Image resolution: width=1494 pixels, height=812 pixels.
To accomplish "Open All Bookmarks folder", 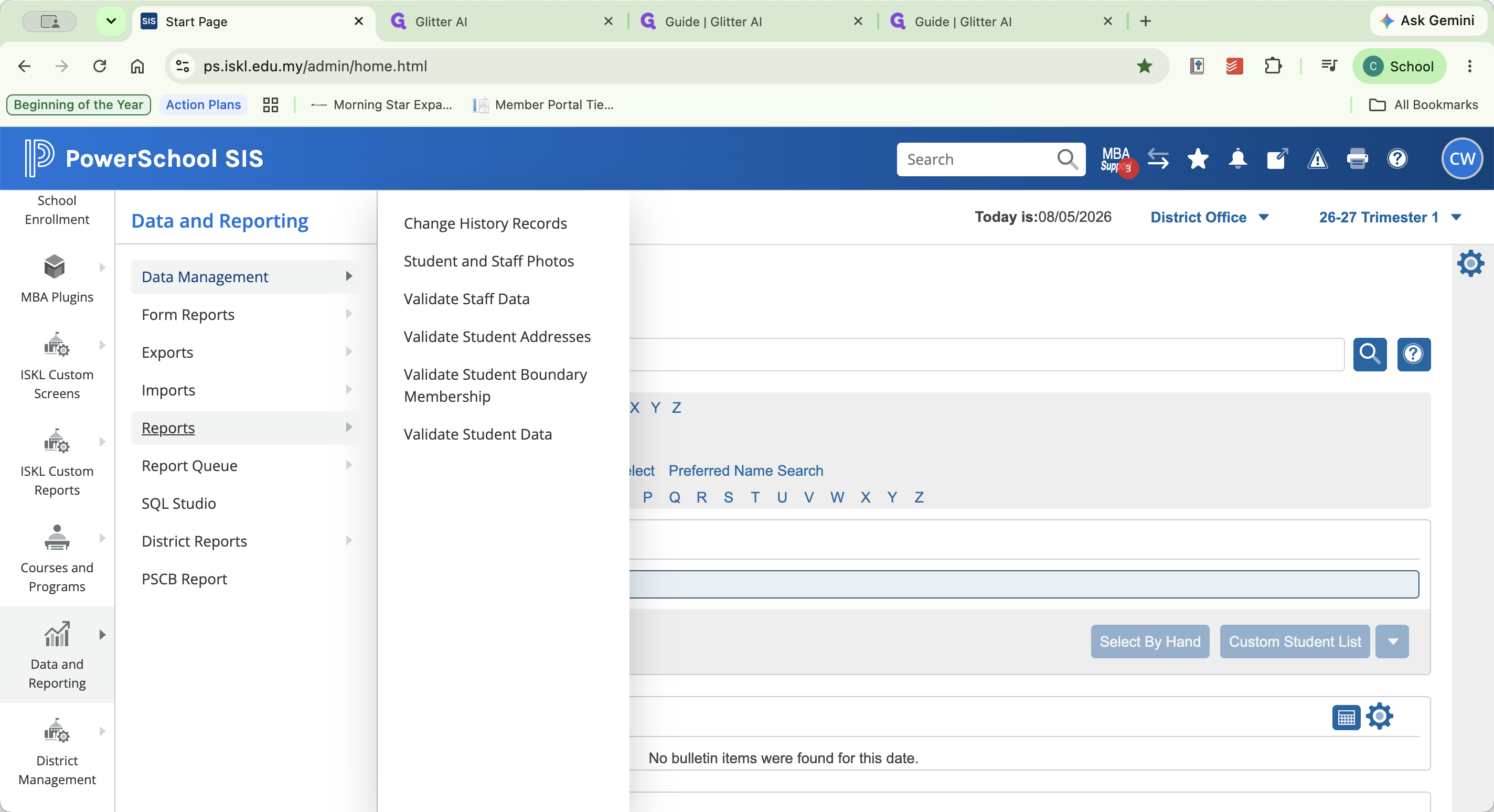I will (x=1423, y=105).
